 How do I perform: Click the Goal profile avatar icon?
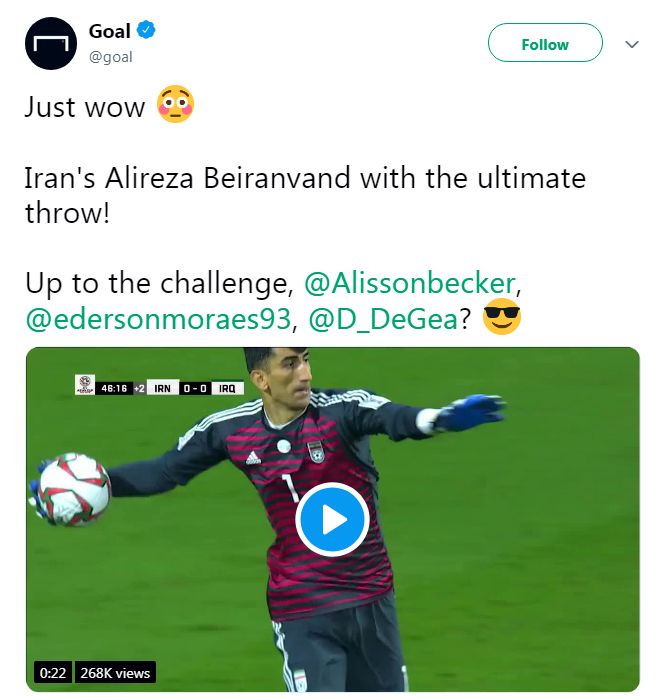[51, 43]
